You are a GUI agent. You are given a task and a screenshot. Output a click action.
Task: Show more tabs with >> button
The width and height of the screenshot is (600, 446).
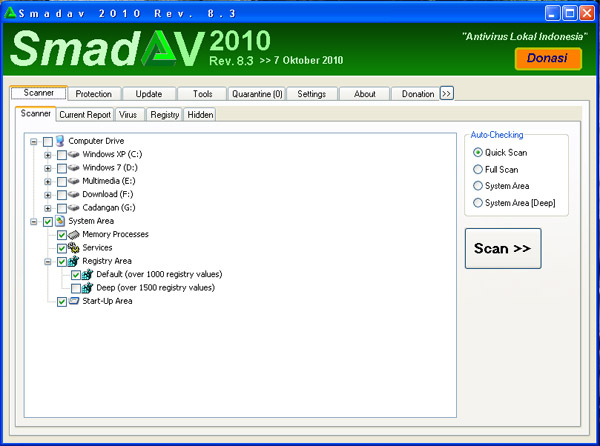pos(447,93)
